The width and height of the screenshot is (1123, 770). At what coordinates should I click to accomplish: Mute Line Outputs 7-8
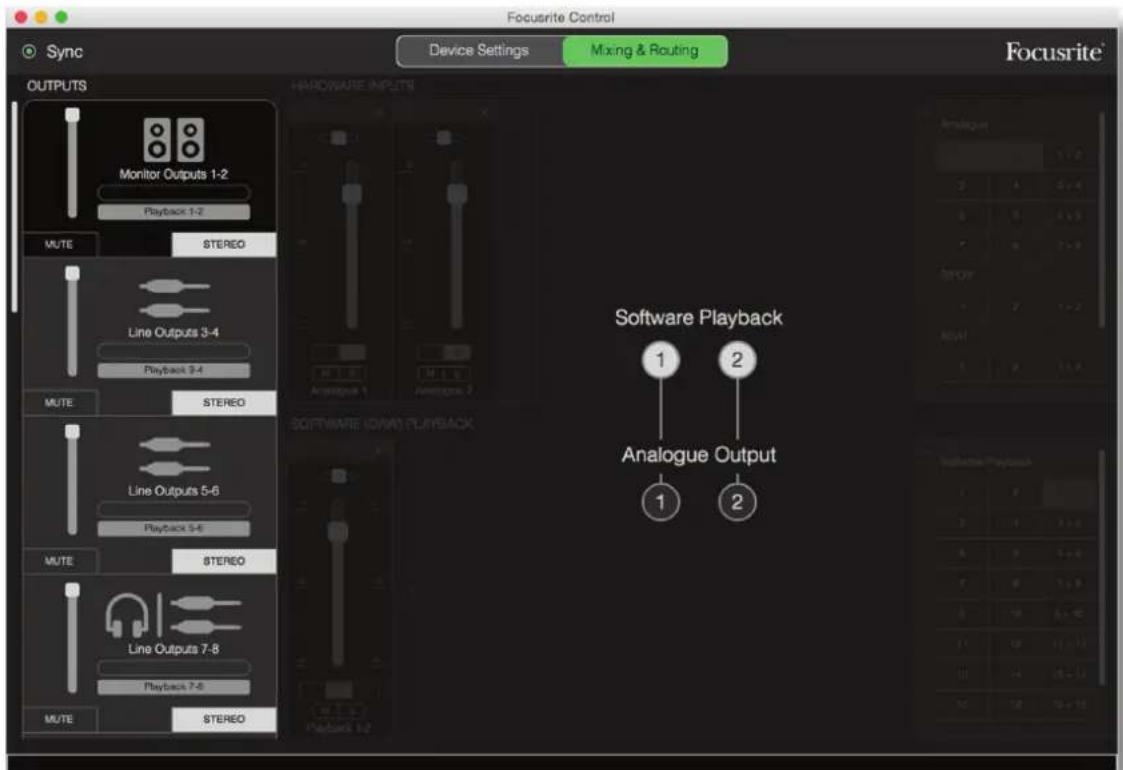(x=60, y=719)
